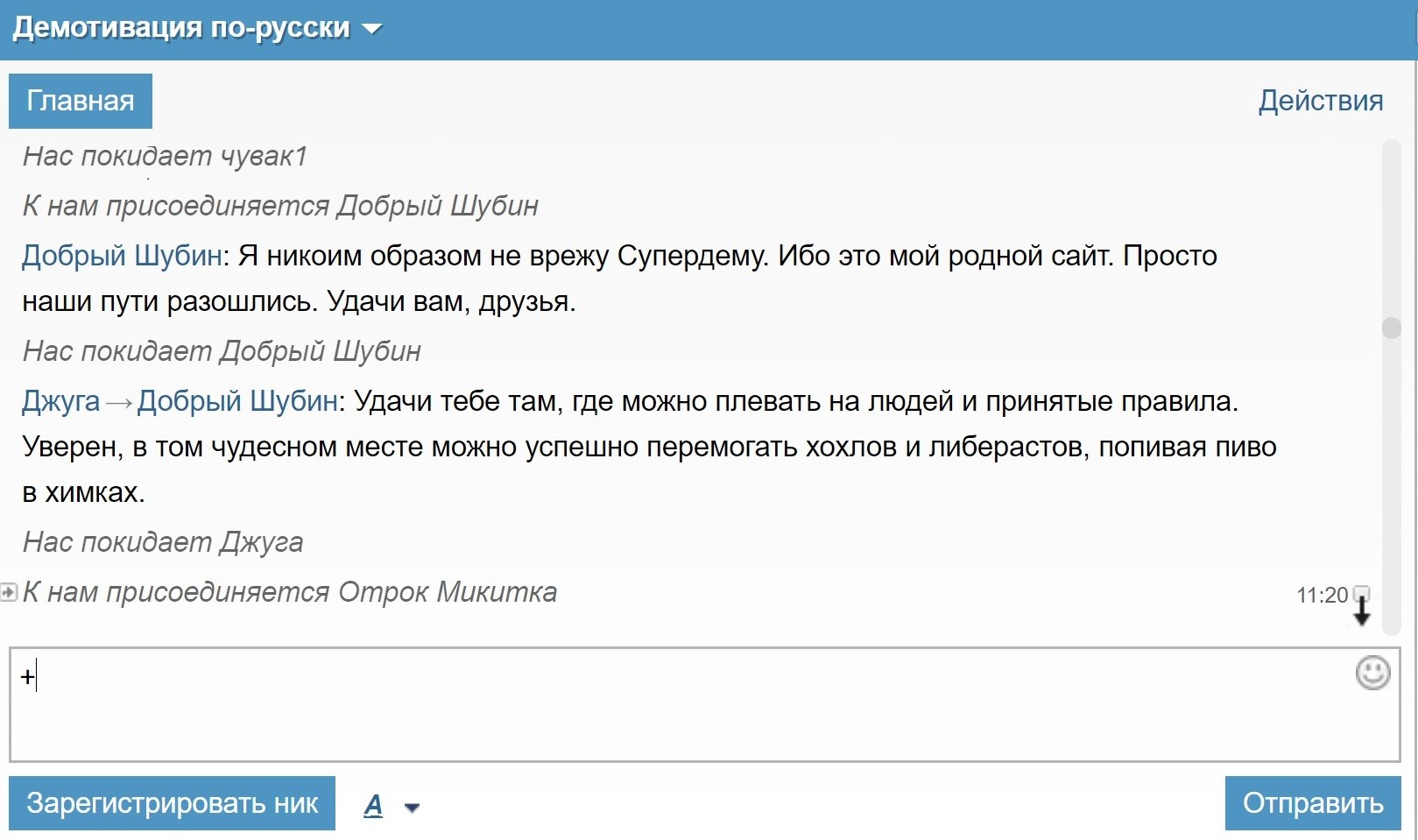
Task: Click the arrow icon beside Отрок Микитка join notice
Action: tap(9, 593)
